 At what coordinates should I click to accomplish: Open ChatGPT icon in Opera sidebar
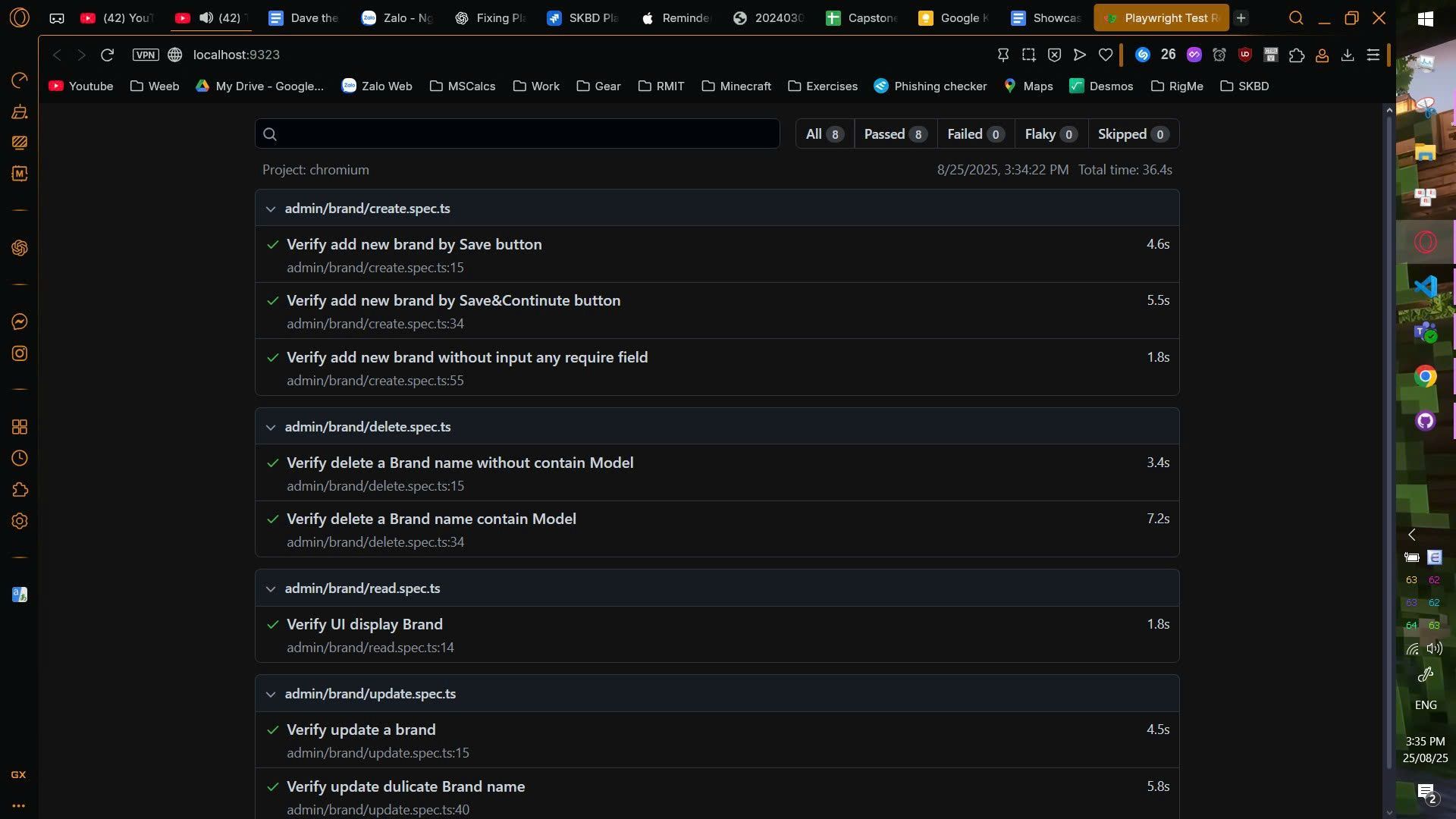pos(20,248)
